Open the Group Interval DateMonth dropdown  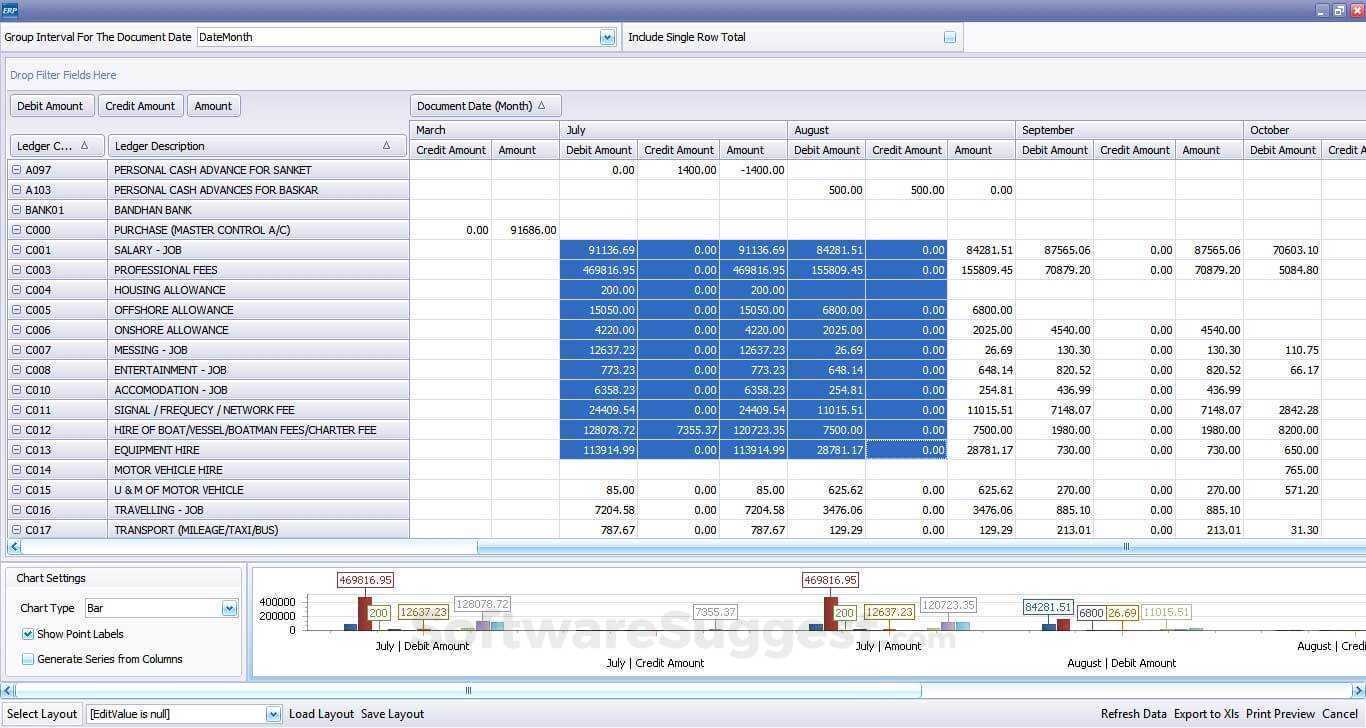click(x=607, y=38)
